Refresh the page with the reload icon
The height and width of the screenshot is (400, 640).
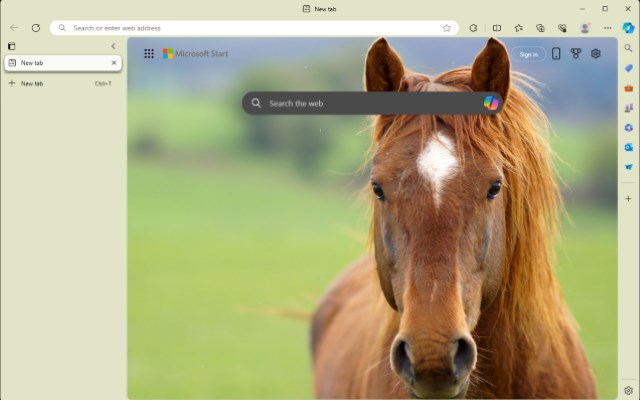click(x=36, y=28)
